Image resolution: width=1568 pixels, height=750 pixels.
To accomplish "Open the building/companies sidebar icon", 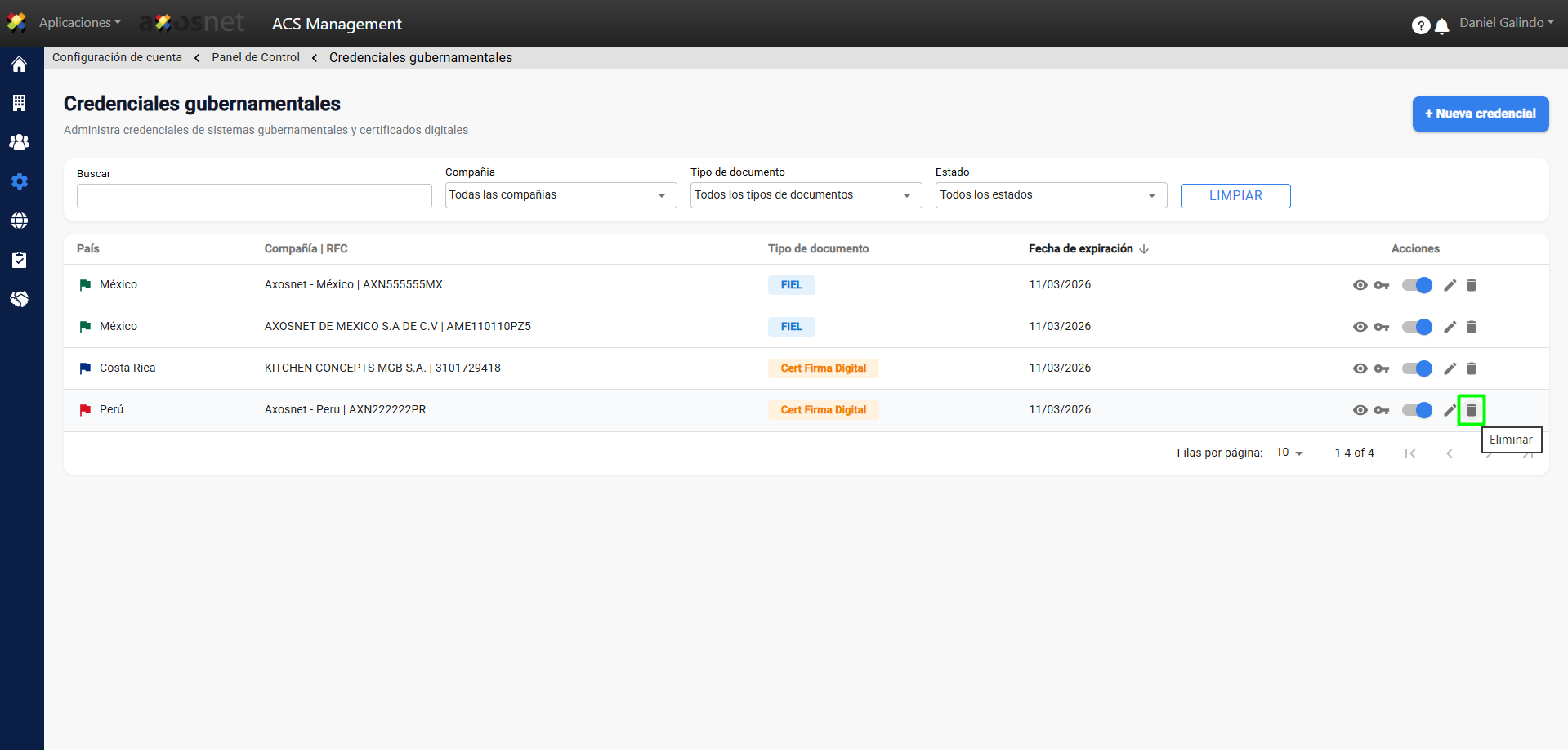I will point(19,103).
